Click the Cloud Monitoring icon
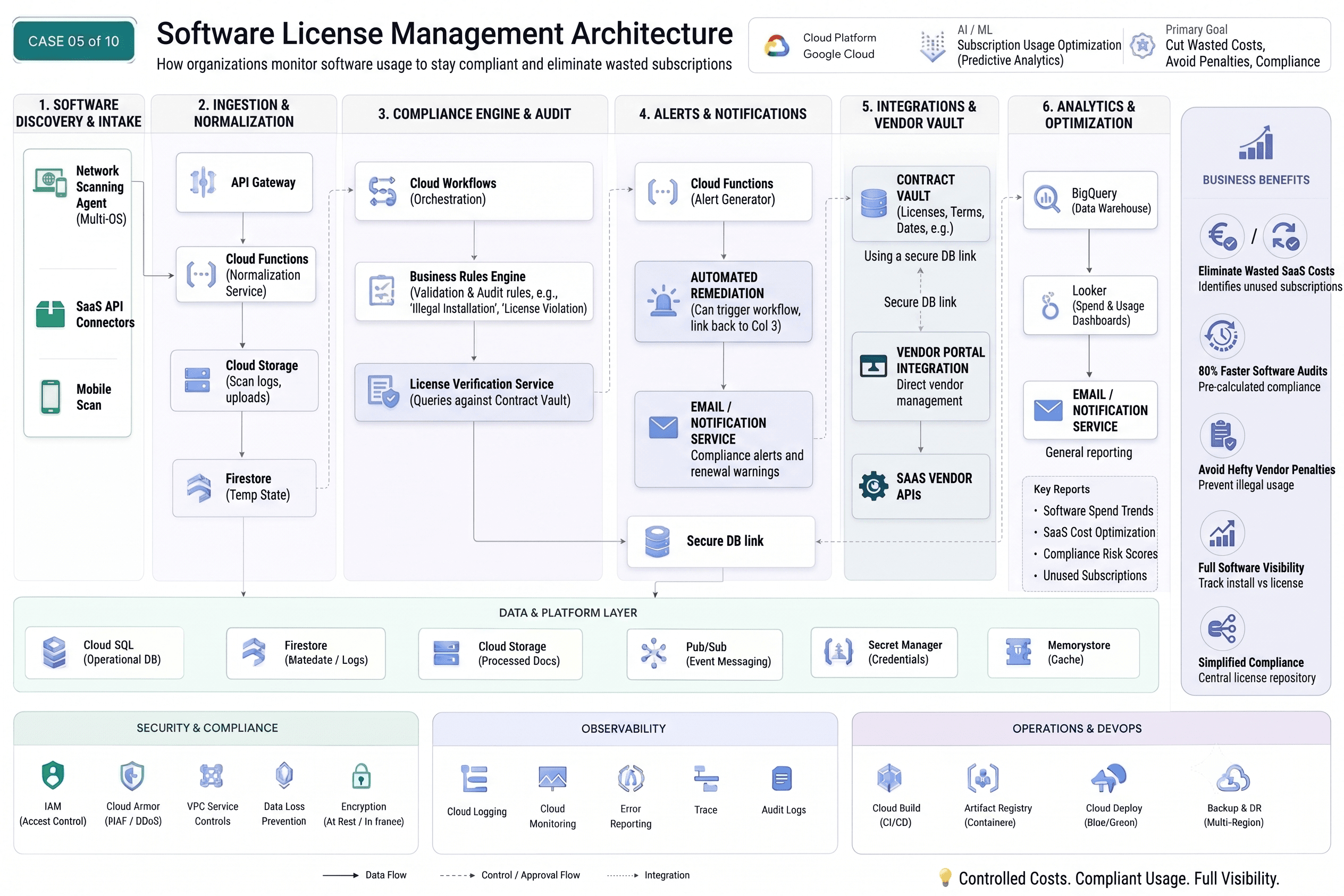The width and height of the screenshot is (1344, 896). 552,778
